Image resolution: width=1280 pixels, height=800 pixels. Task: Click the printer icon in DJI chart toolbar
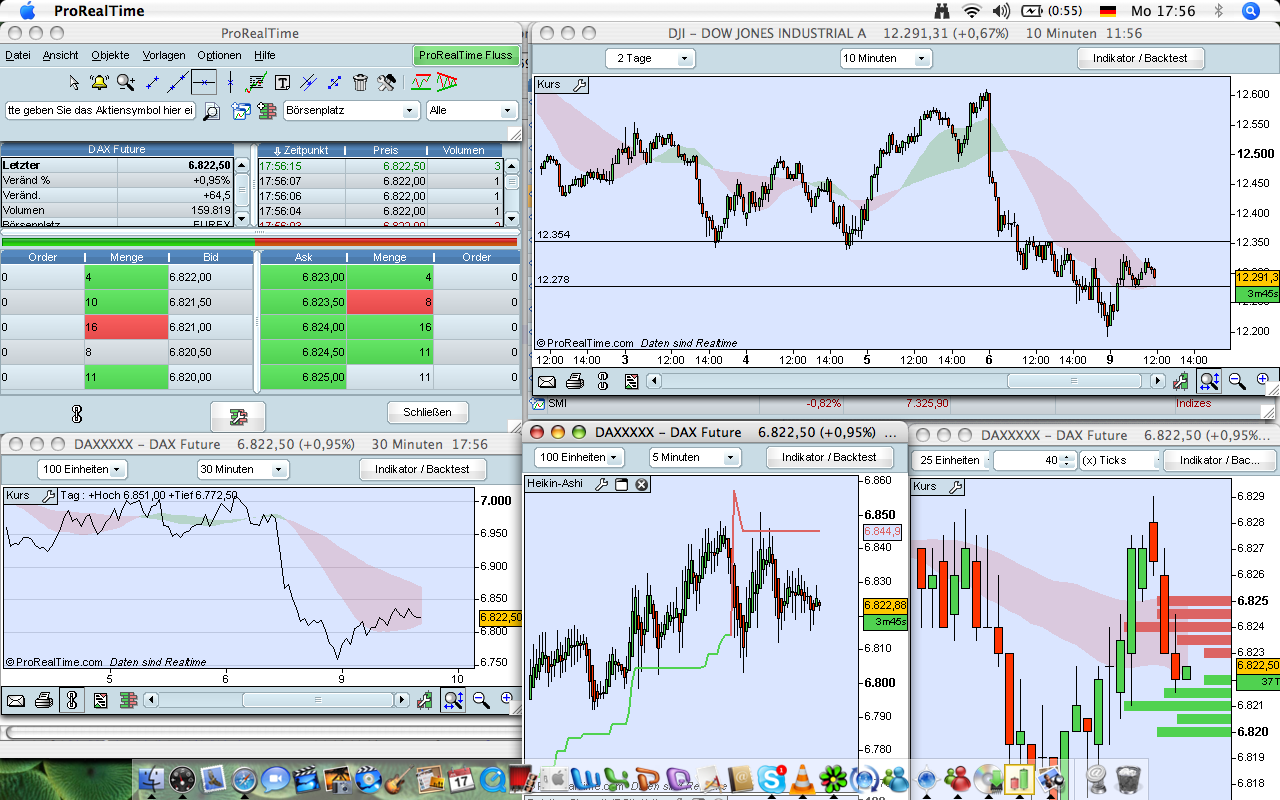point(575,381)
